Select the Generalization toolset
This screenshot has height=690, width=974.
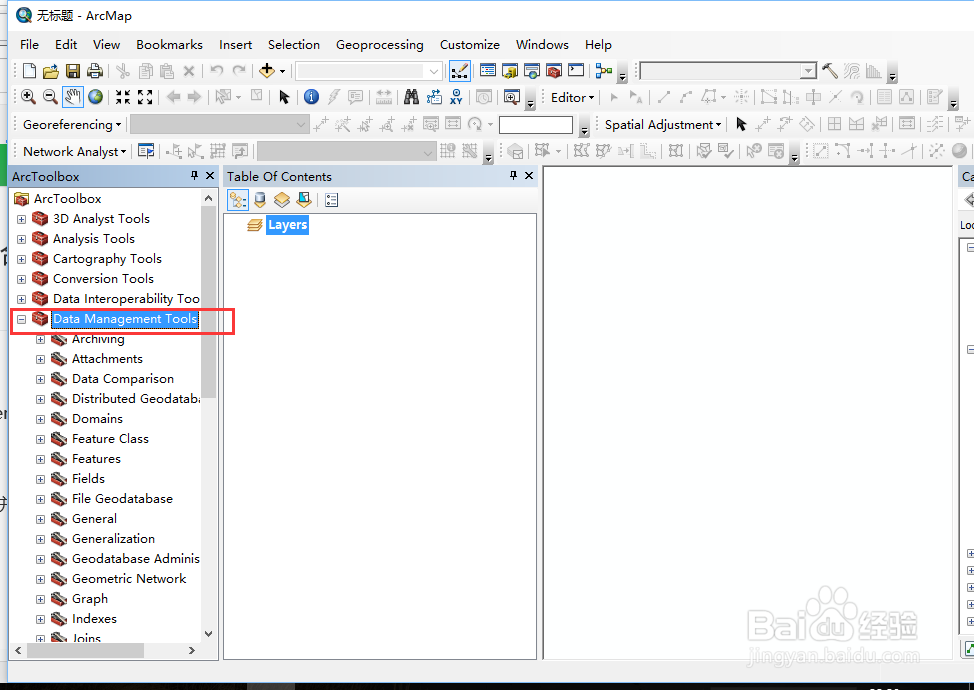click(113, 538)
